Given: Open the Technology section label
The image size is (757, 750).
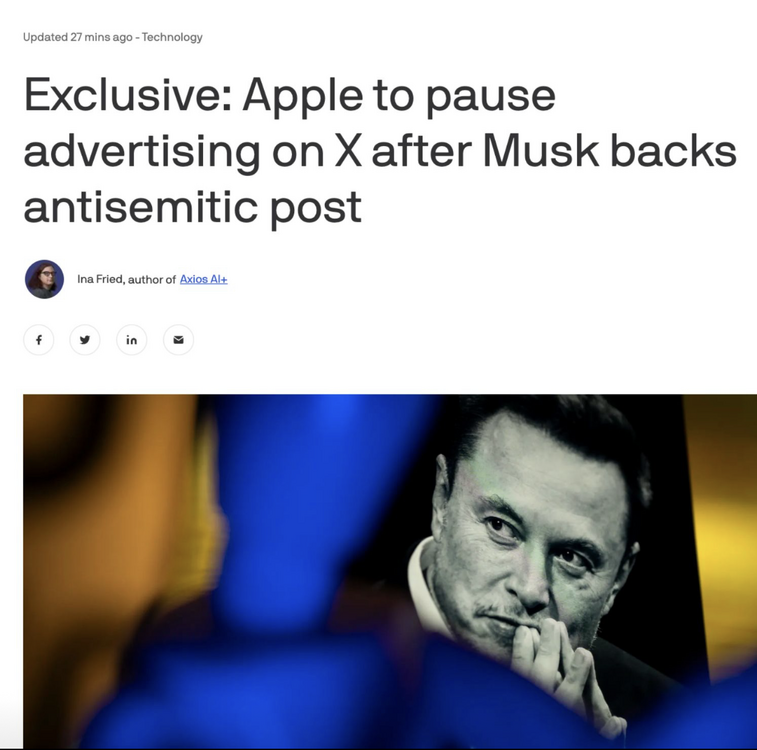Looking at the screenshot, I should (x=172, y=37).
